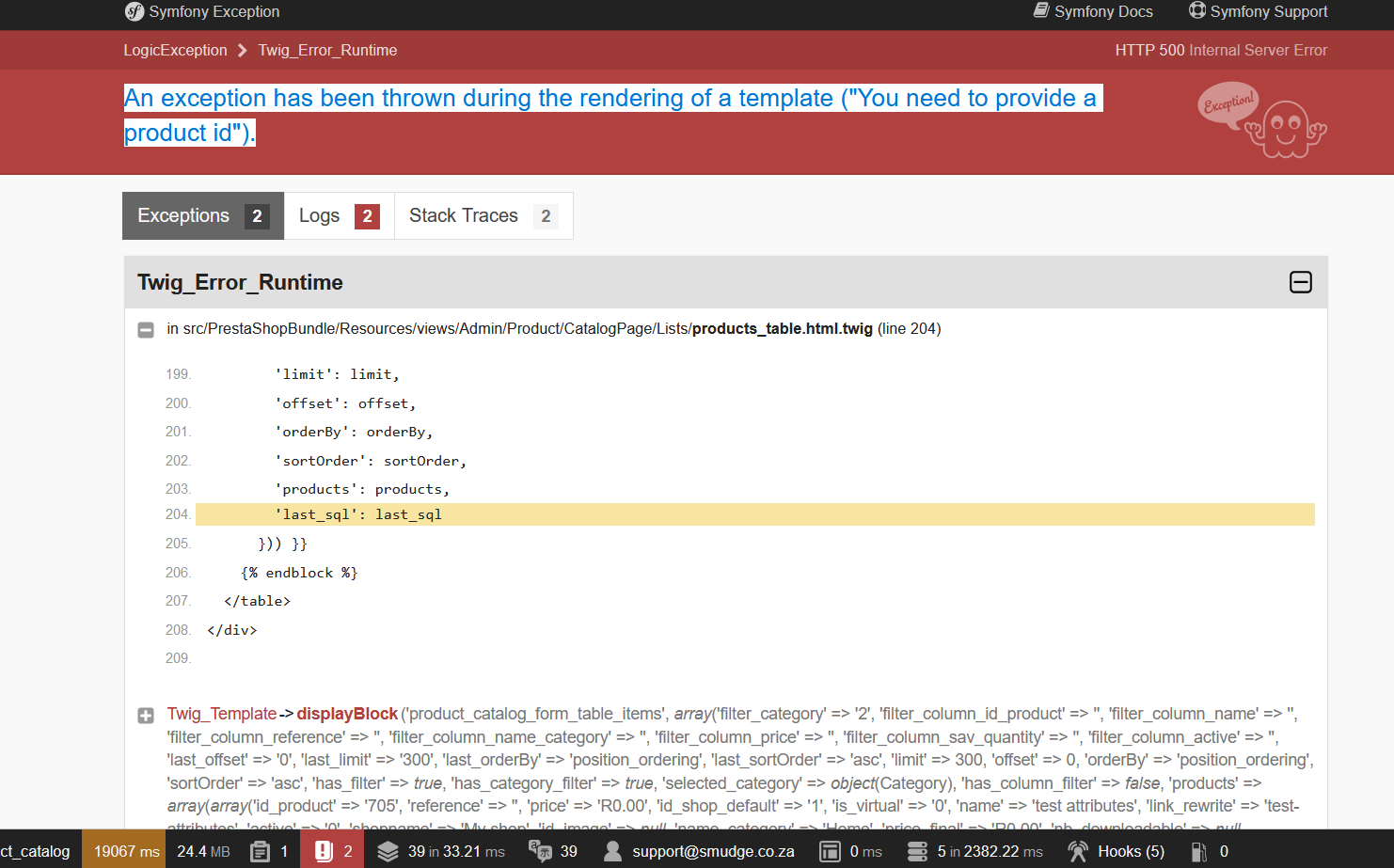
Task: Expand the Twig_Template displayBlock trace
Action: pyautogui.click(x=146, y=716)
